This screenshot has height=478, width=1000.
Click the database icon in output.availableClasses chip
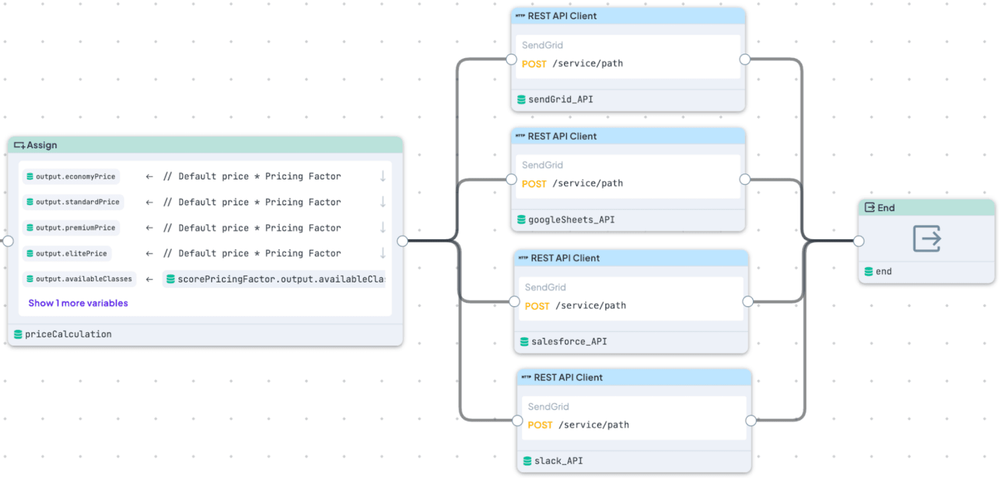pyautogui.click(x=29, y=279)
